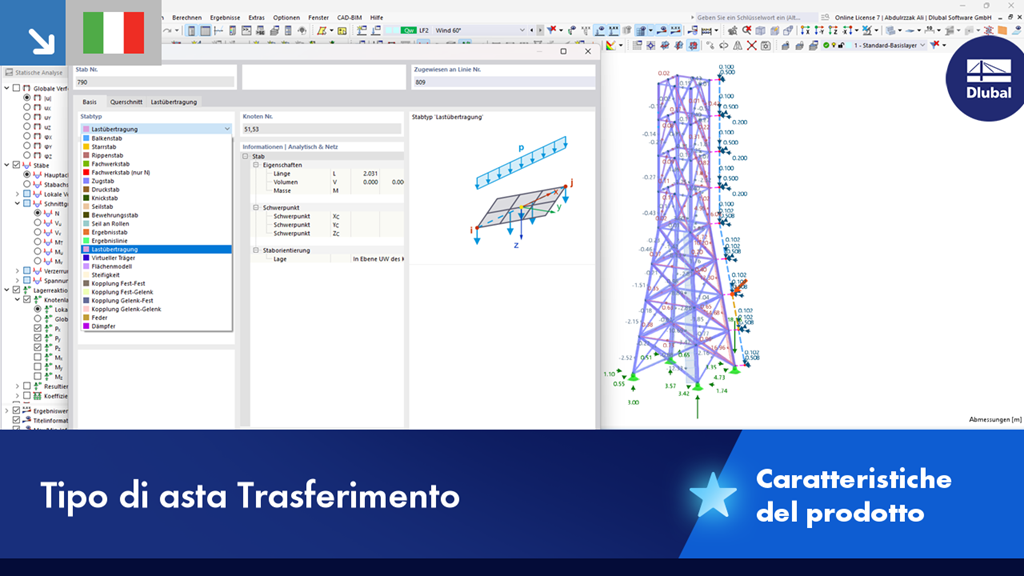Click the Knoten Nr. field showing 51,53
The width and height of the screenshot is (1024, 576).
coord(322,129)
